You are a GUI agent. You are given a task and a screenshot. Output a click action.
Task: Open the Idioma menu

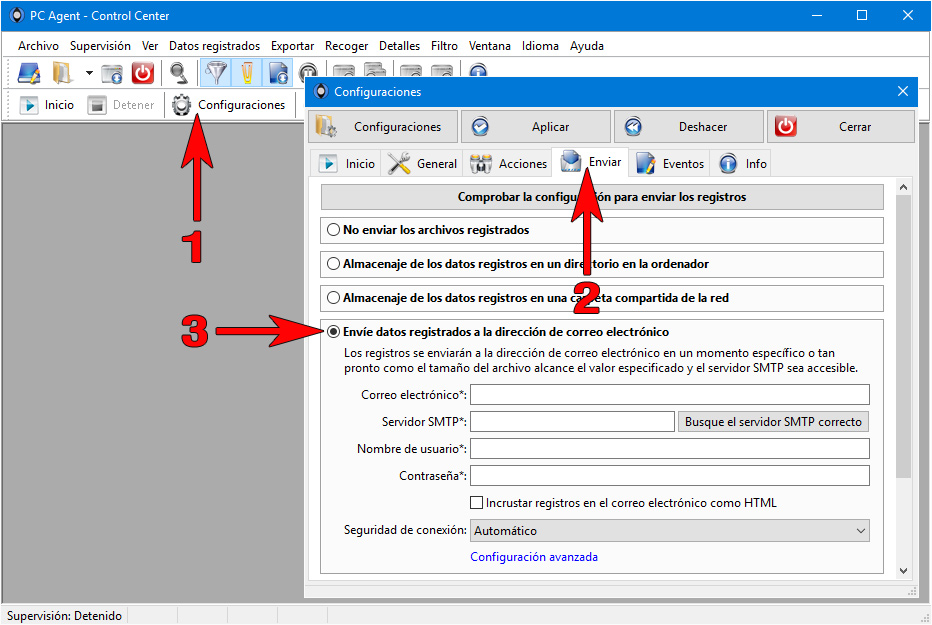pyautogui.click(x=540, y=46)
